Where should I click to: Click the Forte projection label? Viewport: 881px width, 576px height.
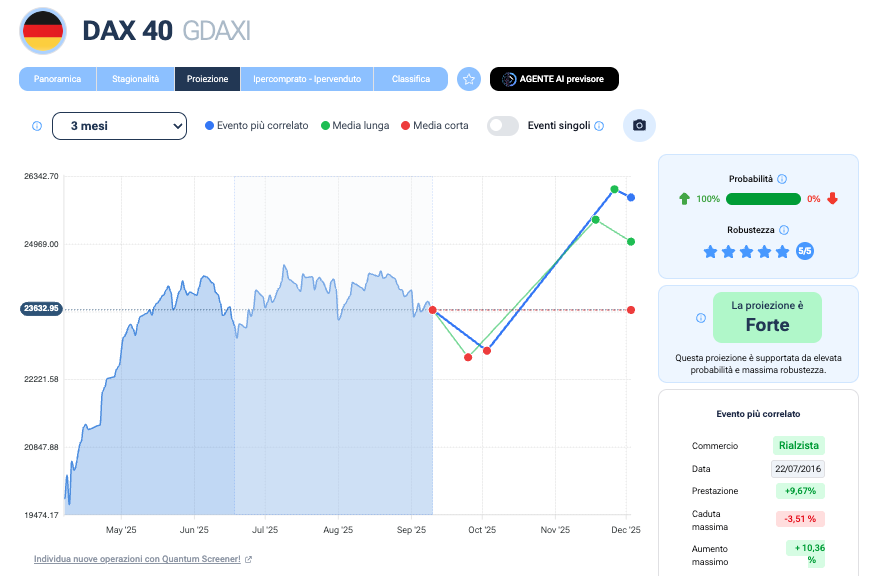pyautogui.click(x=768, y=325)
